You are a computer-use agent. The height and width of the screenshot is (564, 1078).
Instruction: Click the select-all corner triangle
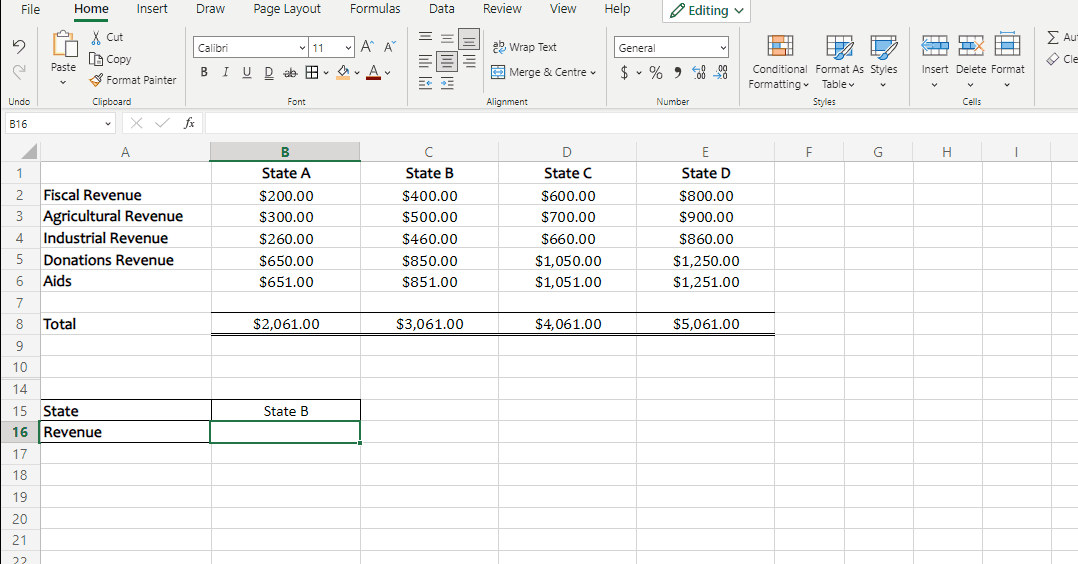pyautogui.click(x=28, y=151)
